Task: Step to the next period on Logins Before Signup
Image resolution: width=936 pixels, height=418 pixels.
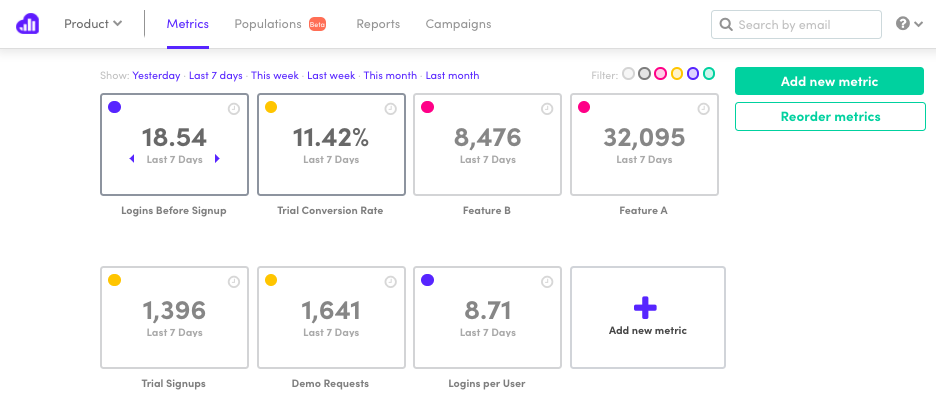Action: click(x=217, y=159)
